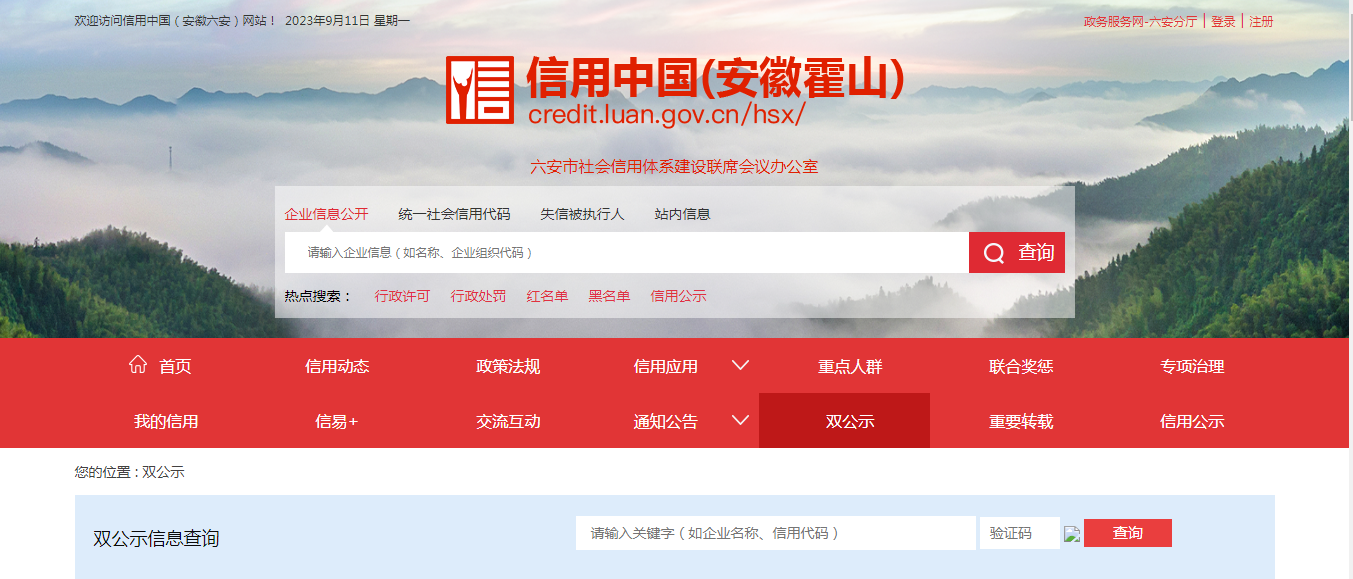This screenshot has height=579, width=1353.
Task: Open the 政务服务网-六安分厅 link
Action: coord(1140,21)
